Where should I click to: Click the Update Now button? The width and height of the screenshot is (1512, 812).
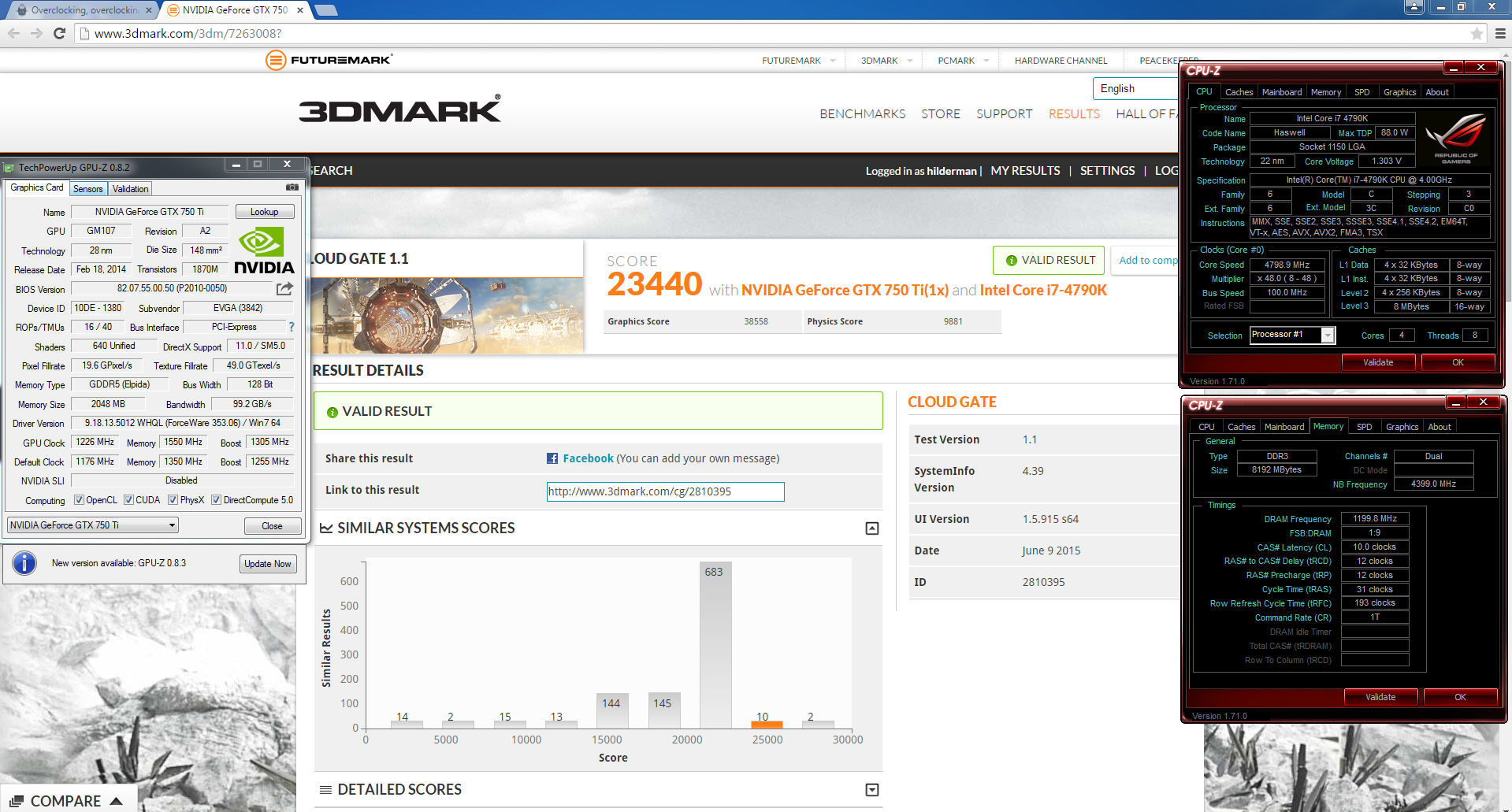pyautogui.click(x=268, y=564)
